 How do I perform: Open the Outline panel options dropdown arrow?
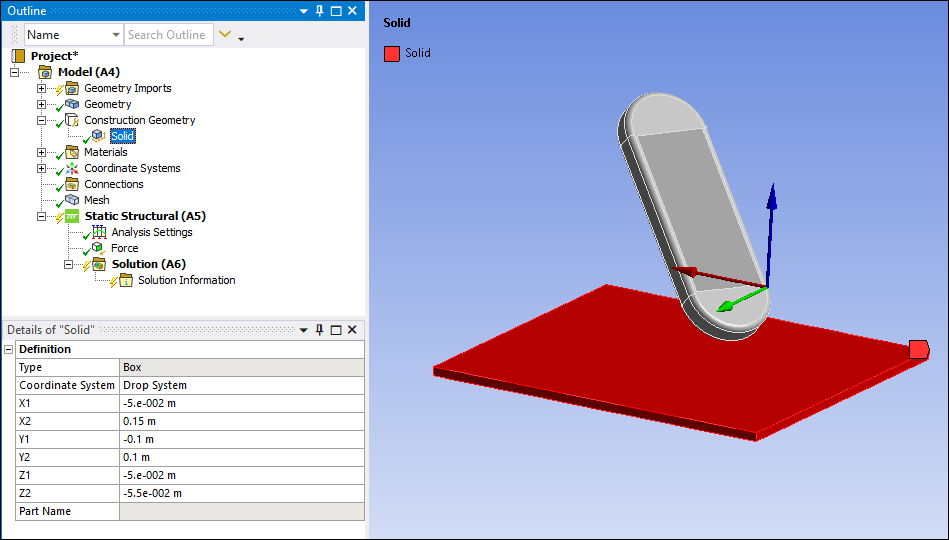click(x=304, y=11)
